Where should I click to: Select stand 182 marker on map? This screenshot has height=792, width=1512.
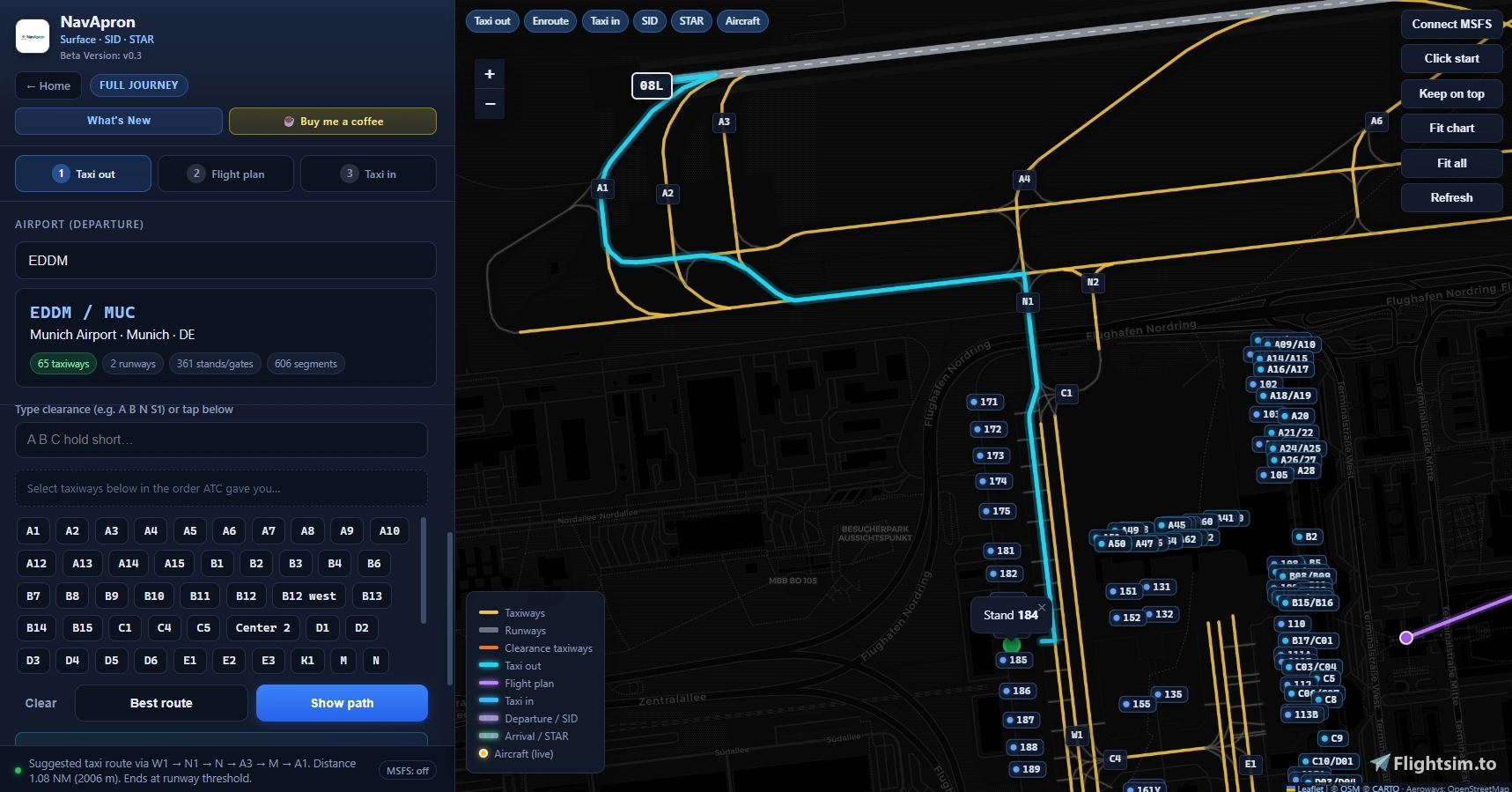point(1004,574)
